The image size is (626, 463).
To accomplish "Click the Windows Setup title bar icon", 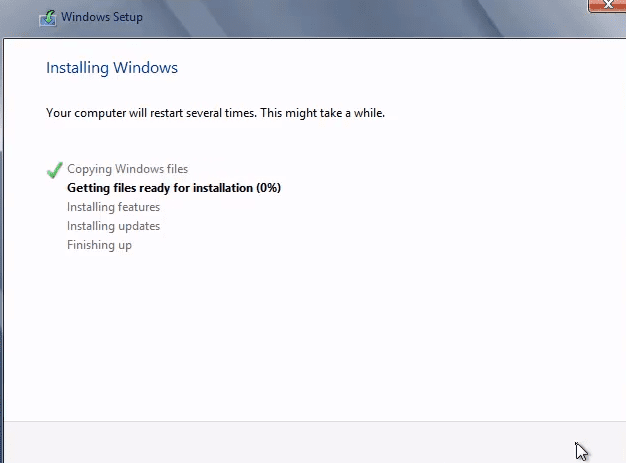I will coord(48,18).
